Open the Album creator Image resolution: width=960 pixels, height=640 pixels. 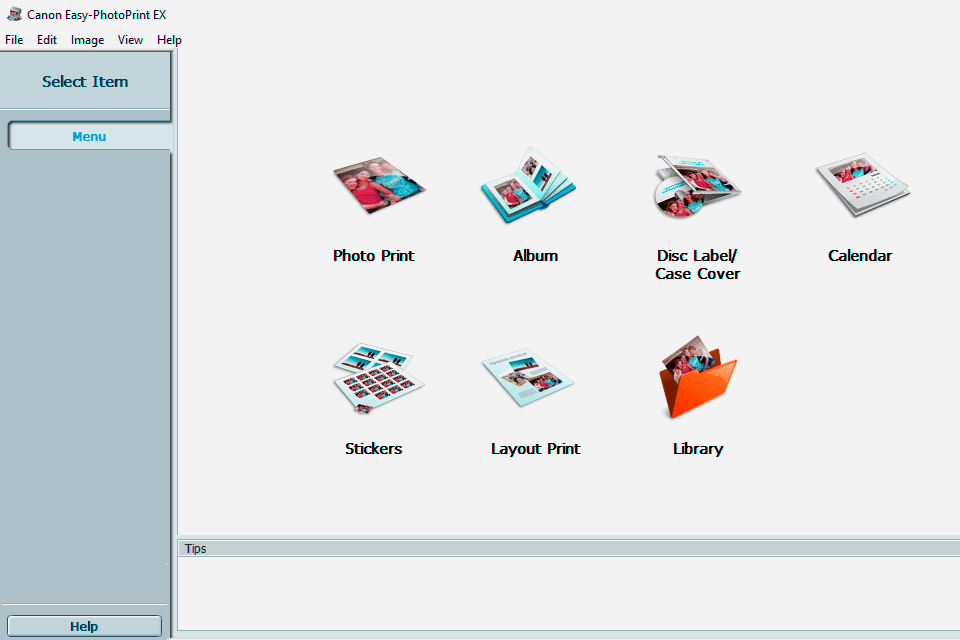527,185
